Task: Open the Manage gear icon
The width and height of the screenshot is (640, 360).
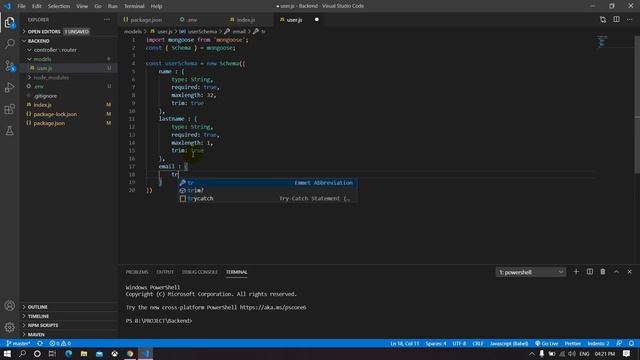Action: [x=9, y=327]
